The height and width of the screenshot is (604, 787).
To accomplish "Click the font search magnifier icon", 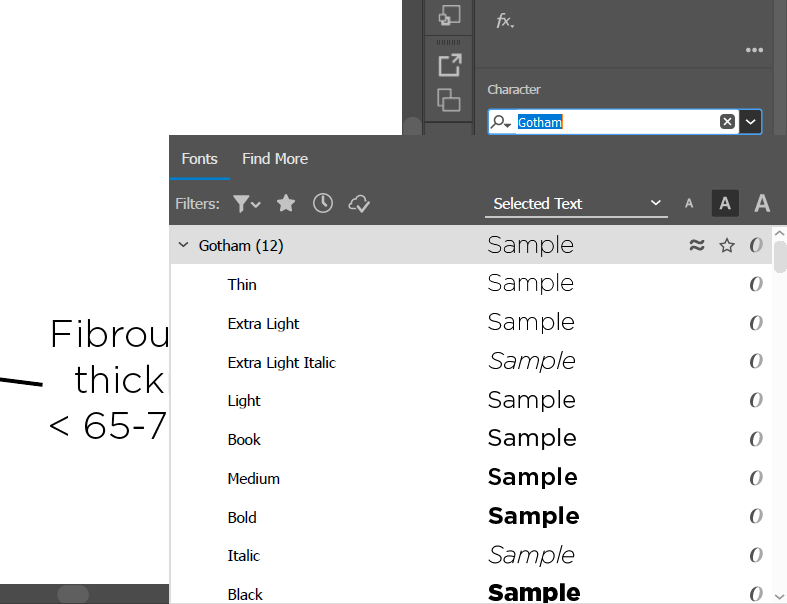I will (500, 122).
